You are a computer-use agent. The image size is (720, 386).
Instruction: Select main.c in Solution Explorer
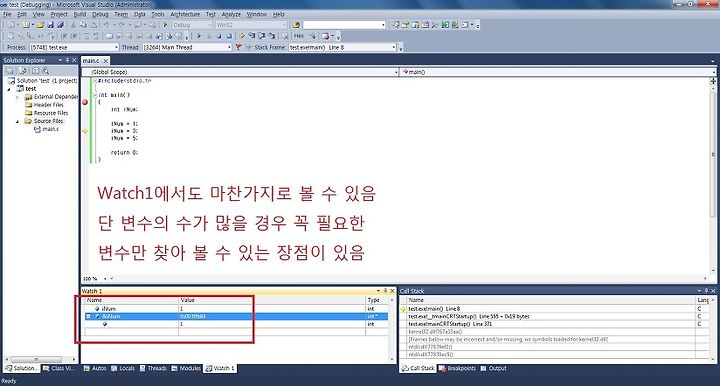pos(51,129)
